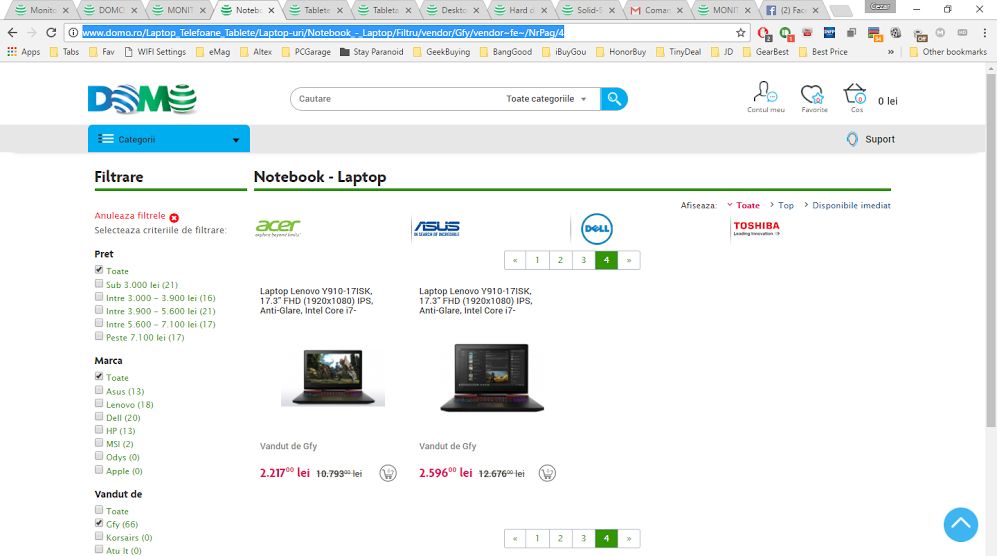
Task: Open the eMag bookmark folder
Action: point(213,52)
